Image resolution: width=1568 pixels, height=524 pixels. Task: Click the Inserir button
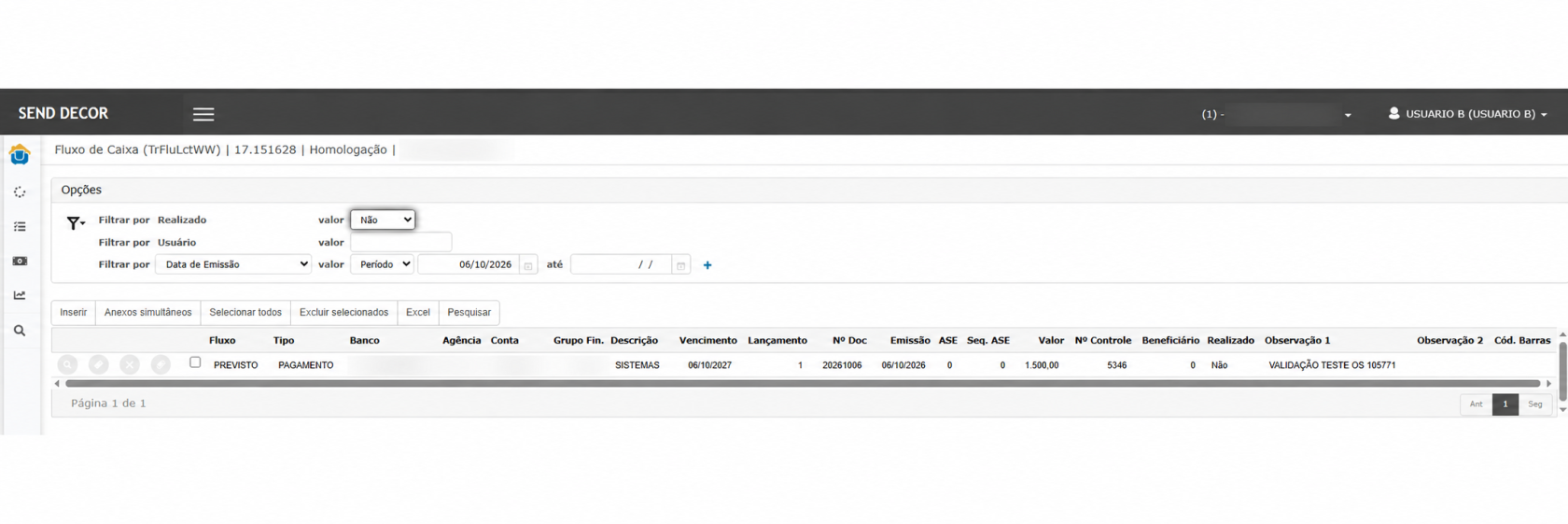[74, 313]
